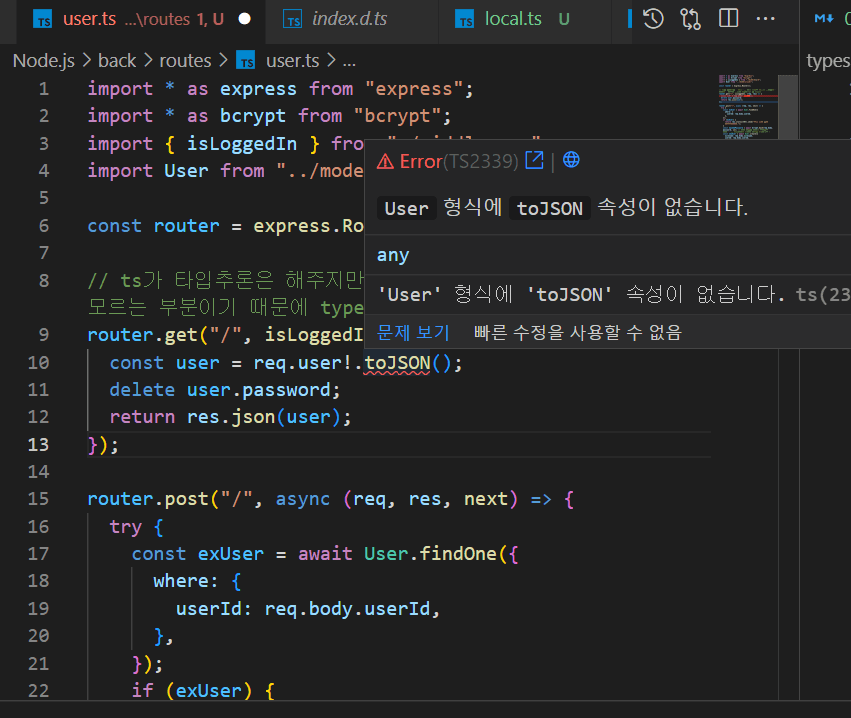This screenshot has width=851, height=718.
Task: Click the 빠른 수정을 사용할 수 없음 text
Action: pyautogui.click(x=577, y=332)
